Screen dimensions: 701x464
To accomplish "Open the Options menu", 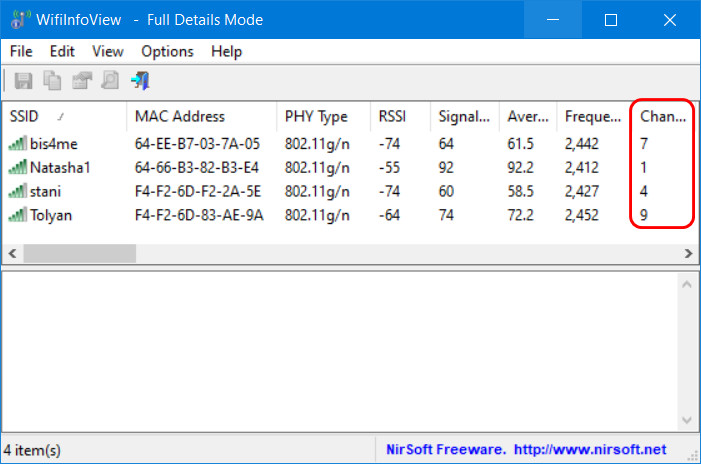I will pyautogui.click(x=167, y=51).
